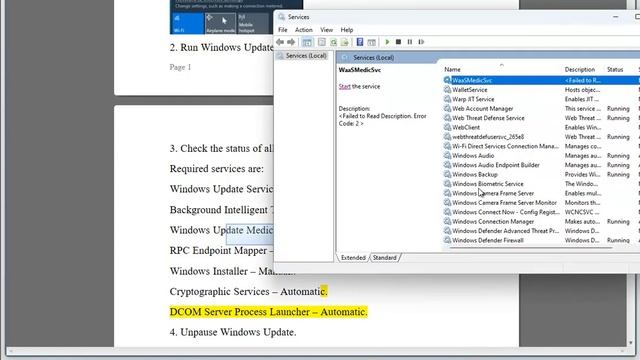Select the WalletService row

541,90
